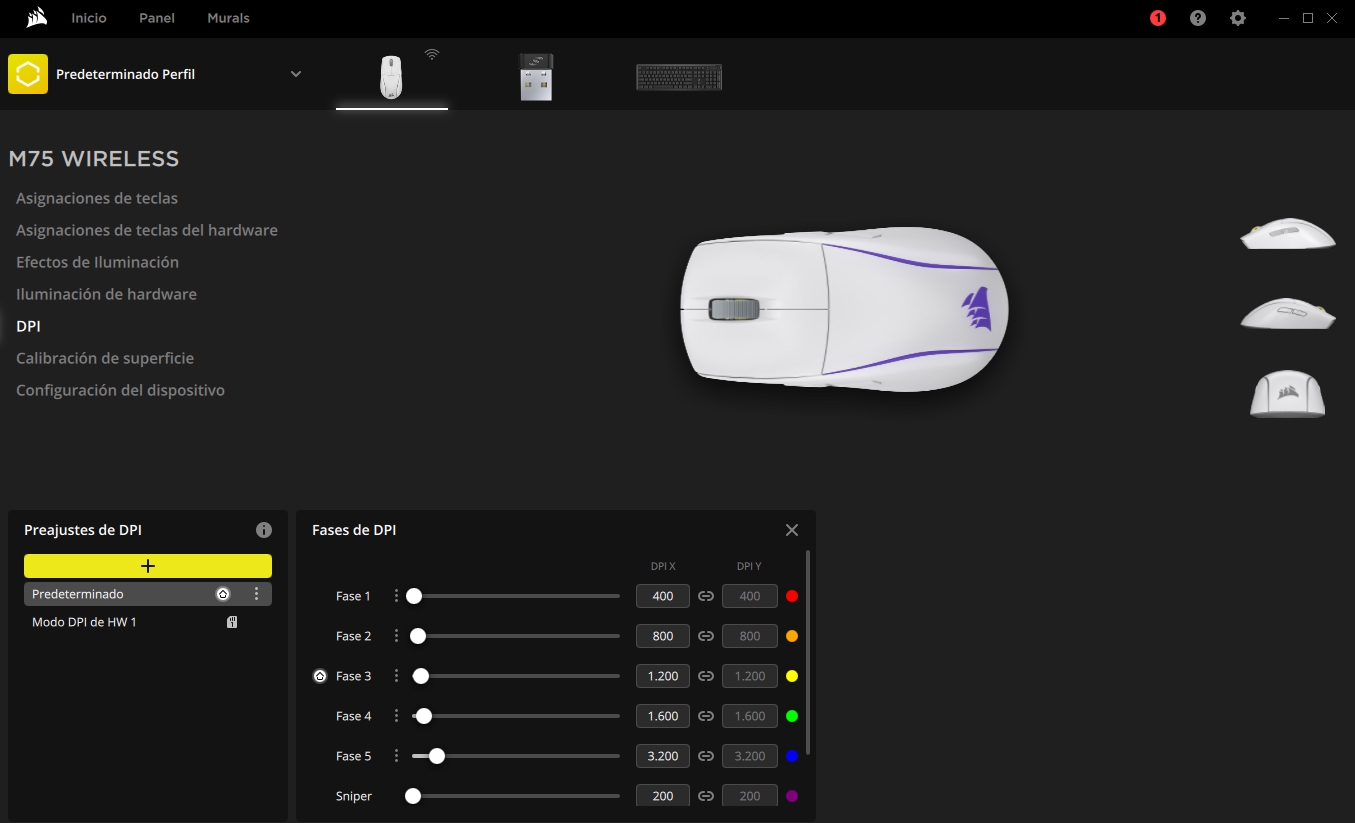1355x823 pixels.
Task: Select the DPI menu item
Action: (x=28, y=326)
